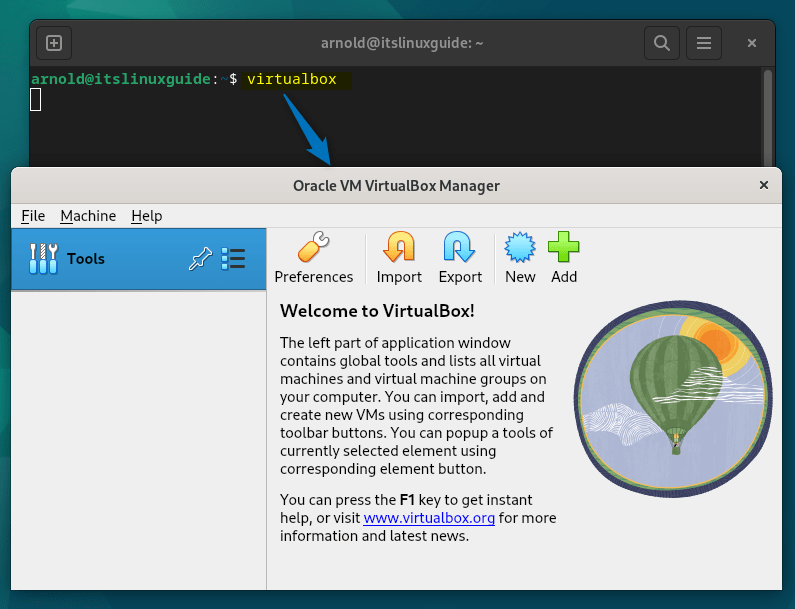The image size is (795, 609).
Task: Add an existing virtual machine
Action: click(564, 257)
